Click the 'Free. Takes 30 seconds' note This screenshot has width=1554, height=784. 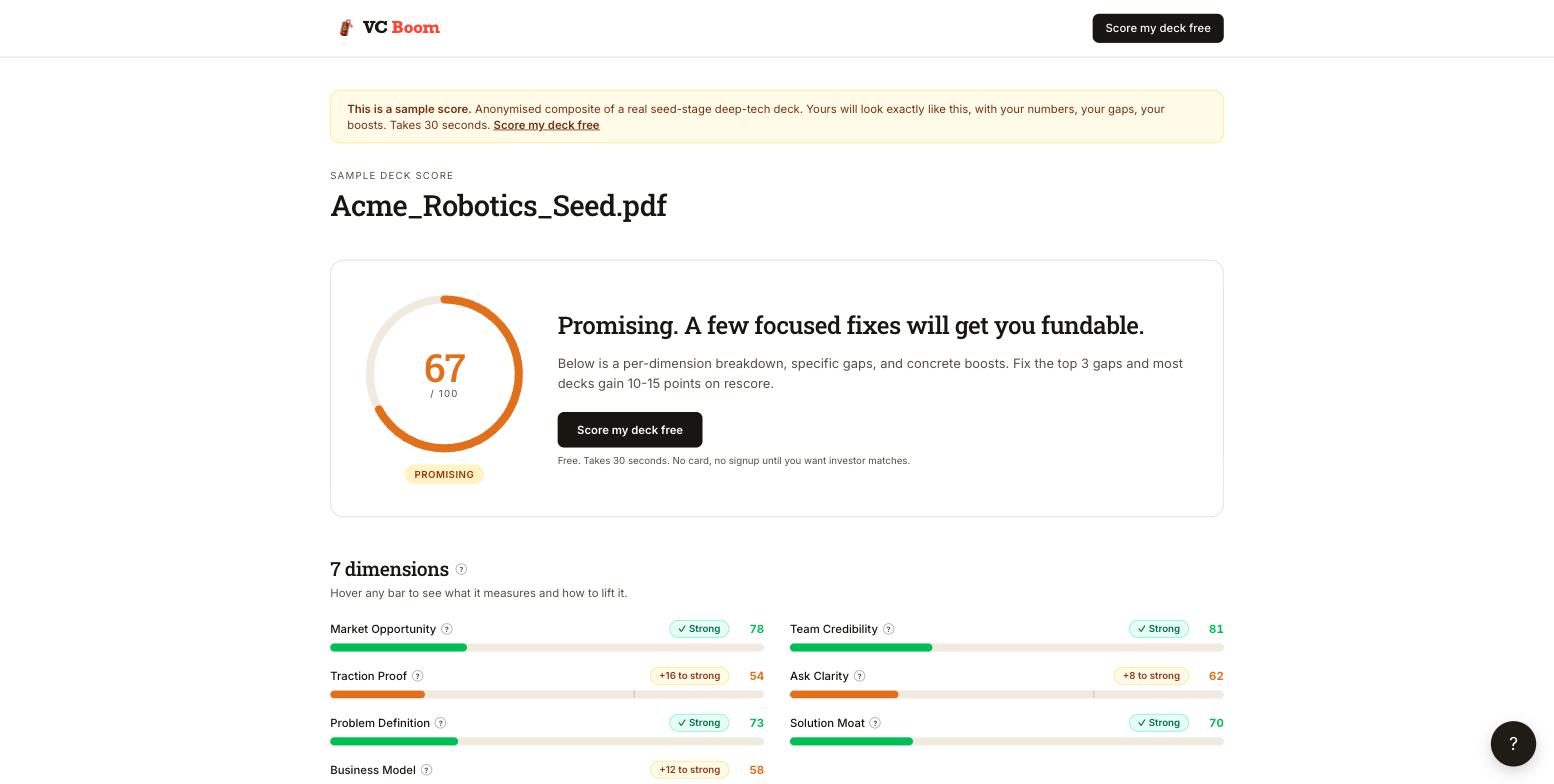pos(734,461)
